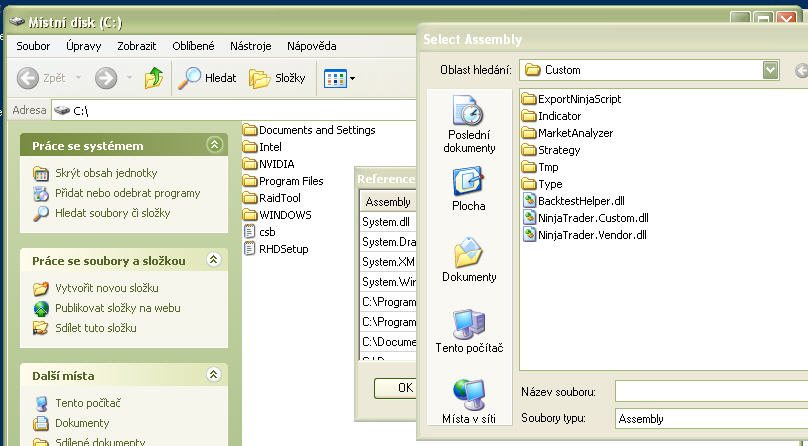
Task: Collapse the Další místa panel
Action: (x=213, y=375)
